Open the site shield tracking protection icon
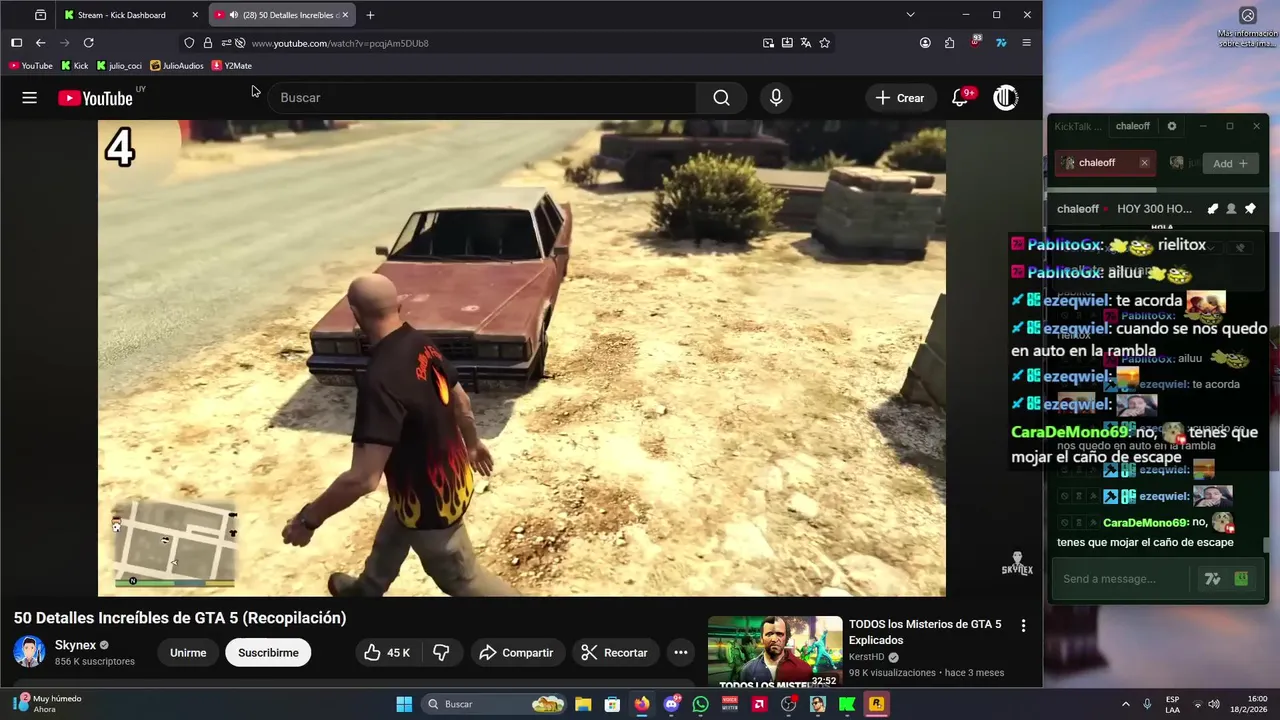Image resolution: width=1280 pixels, height=720 pixels. [x=189, y=43]
